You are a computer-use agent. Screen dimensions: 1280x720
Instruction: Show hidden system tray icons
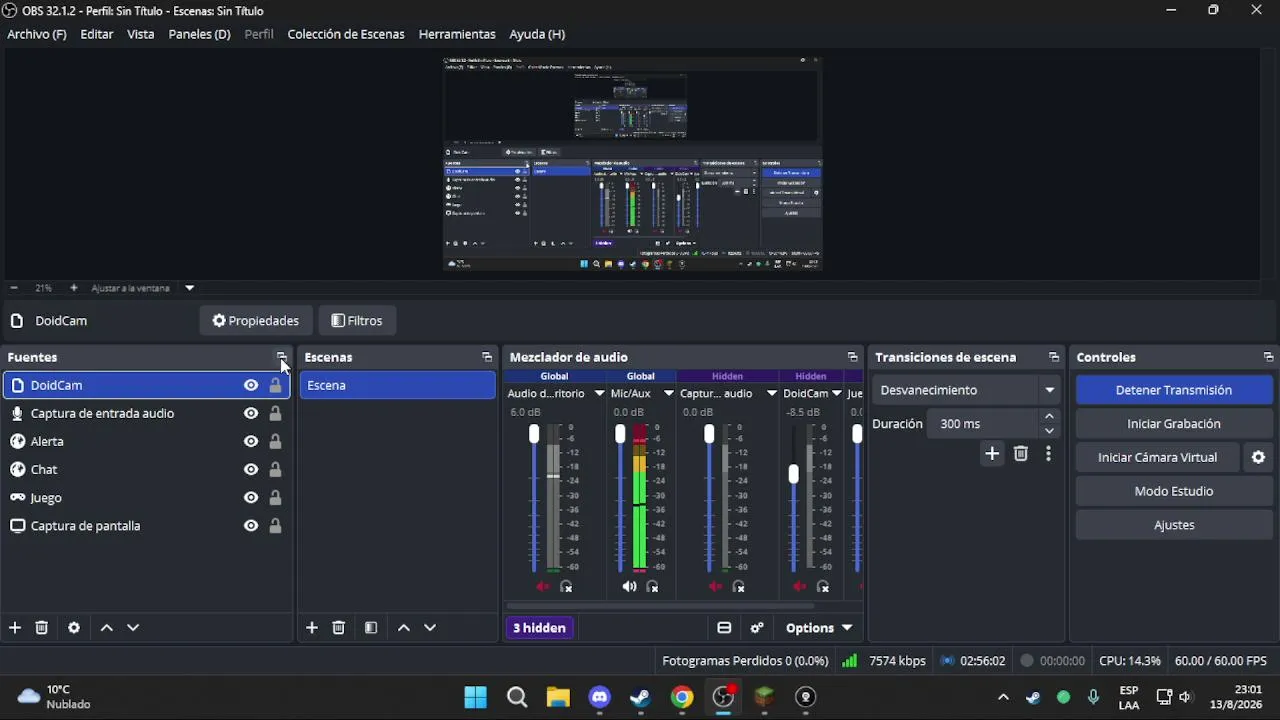[1004, 697]
